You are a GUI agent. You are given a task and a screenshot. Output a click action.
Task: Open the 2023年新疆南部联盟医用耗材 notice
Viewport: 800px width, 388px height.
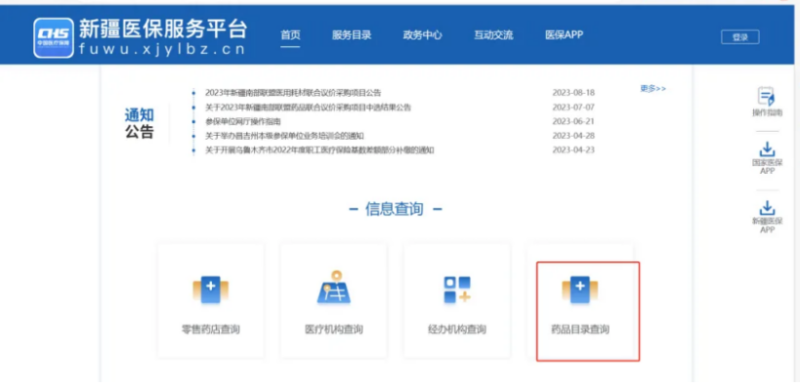coord(293,93)
